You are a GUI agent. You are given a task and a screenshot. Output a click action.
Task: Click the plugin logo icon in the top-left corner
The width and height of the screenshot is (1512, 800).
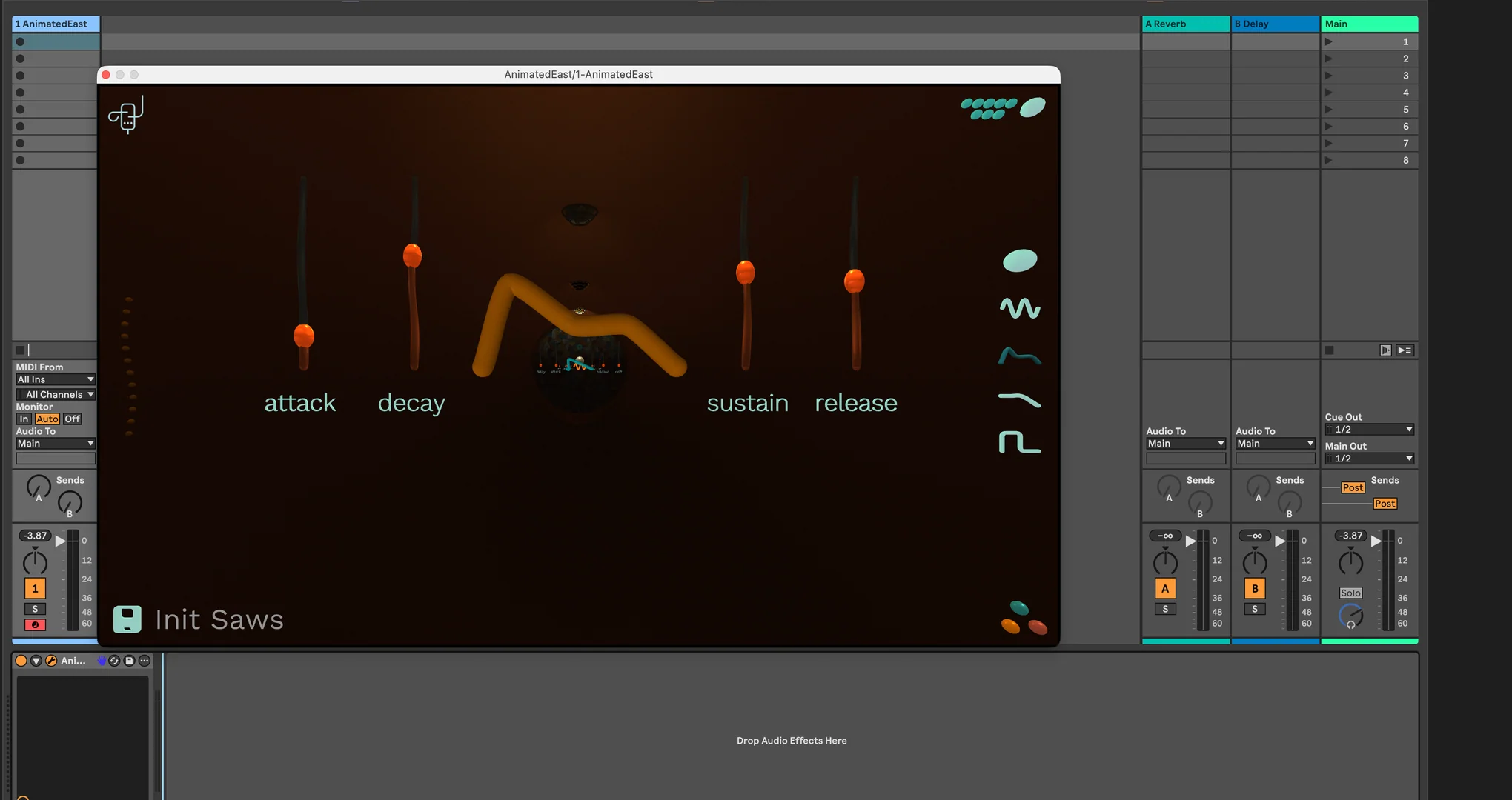coord(126,116)
